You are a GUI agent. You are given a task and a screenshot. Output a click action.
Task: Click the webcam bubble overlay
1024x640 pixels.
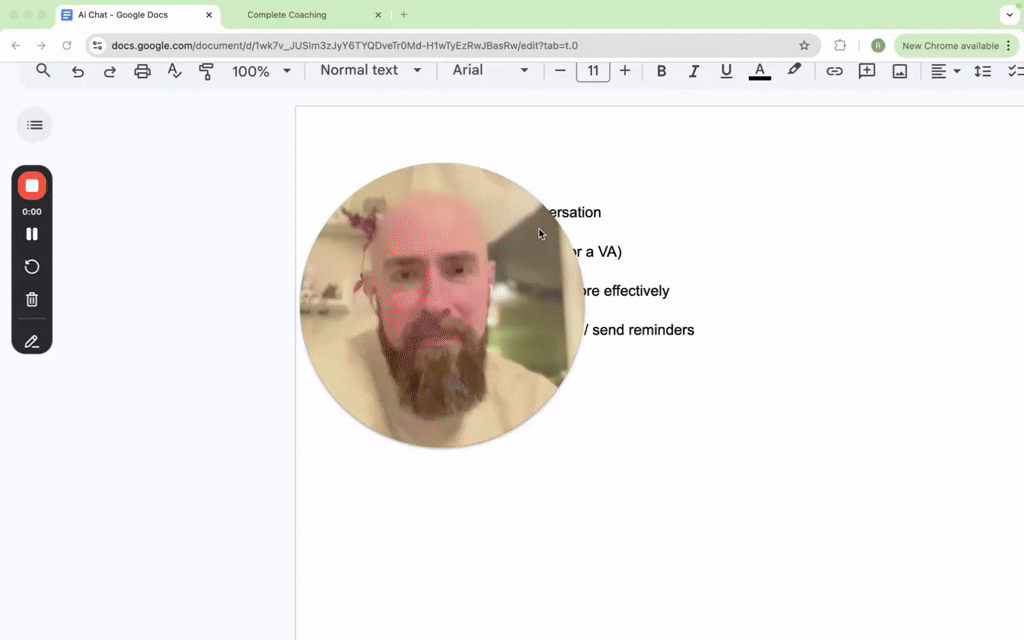[x=441, y=306]
